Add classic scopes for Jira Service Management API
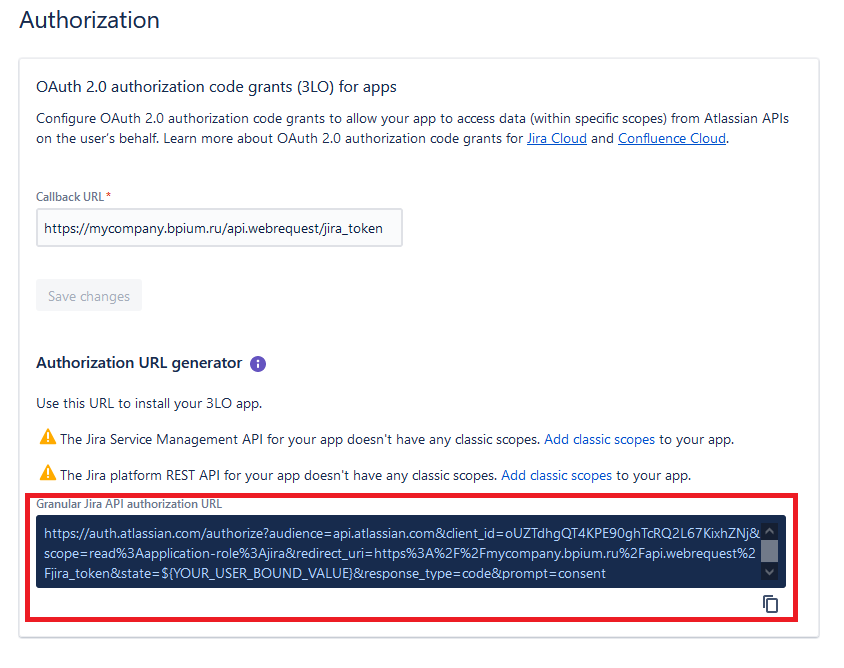Viewport: 844px width, 668px height. point(600,439)
